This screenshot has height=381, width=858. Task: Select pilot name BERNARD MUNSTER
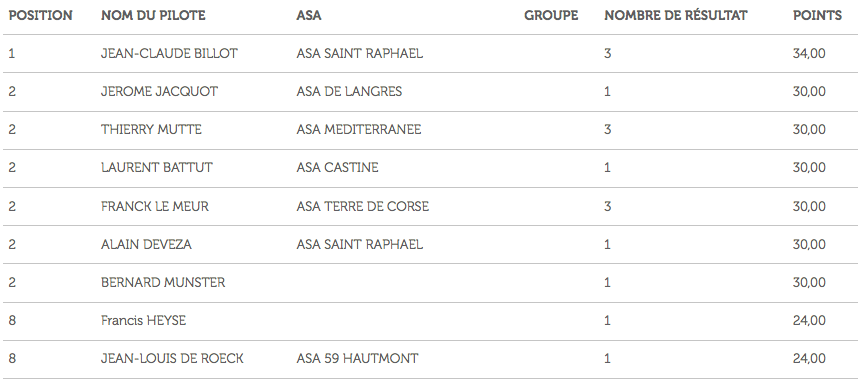[x=163, y=282]
